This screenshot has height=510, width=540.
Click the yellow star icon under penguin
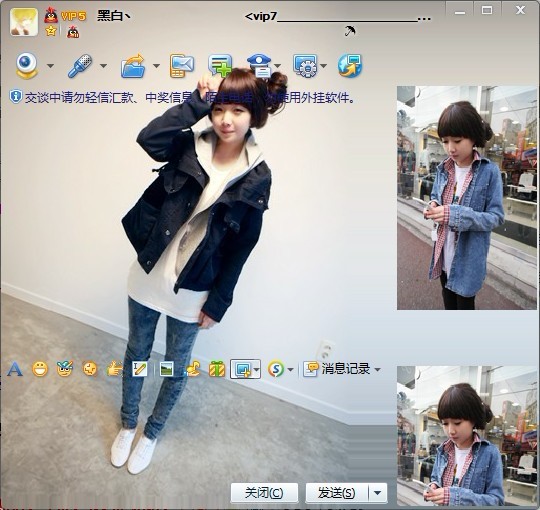51,31
